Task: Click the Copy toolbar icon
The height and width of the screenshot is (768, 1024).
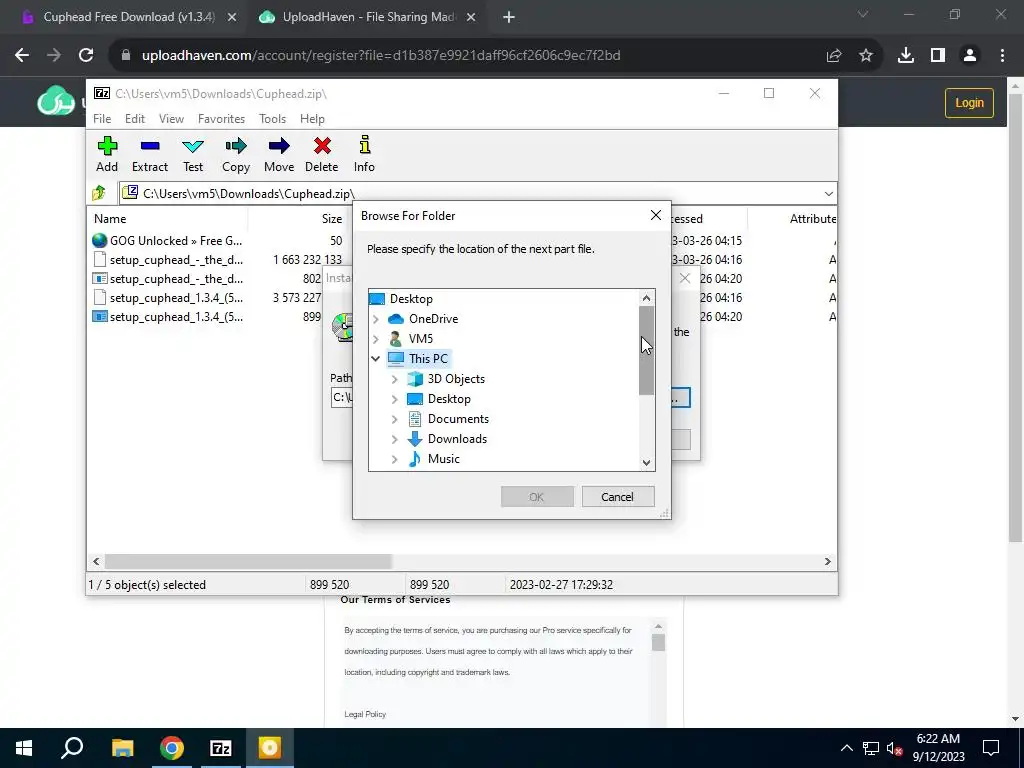Action: (236, 154)
